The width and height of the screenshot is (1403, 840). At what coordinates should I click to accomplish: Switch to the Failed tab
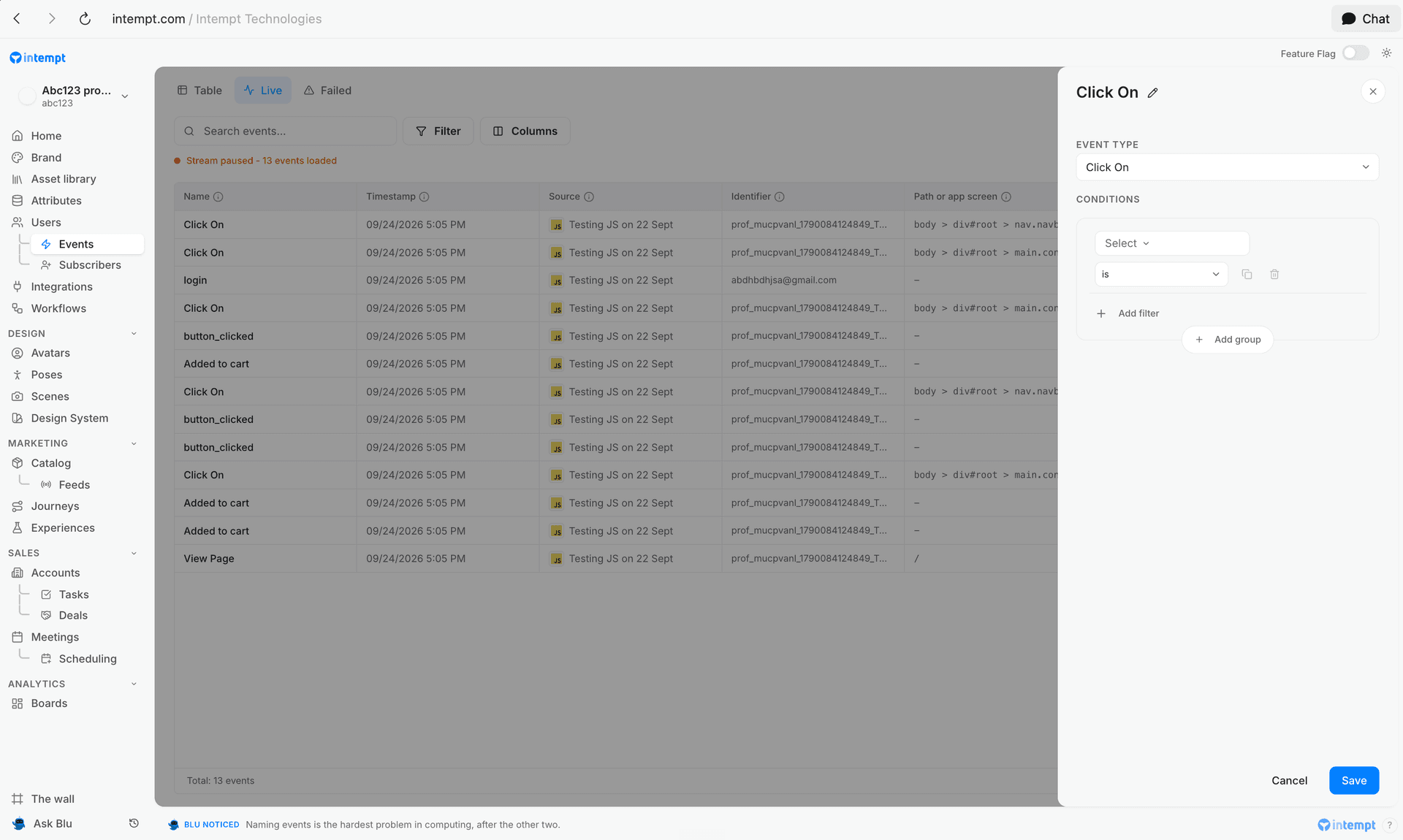tap(327, 91)
